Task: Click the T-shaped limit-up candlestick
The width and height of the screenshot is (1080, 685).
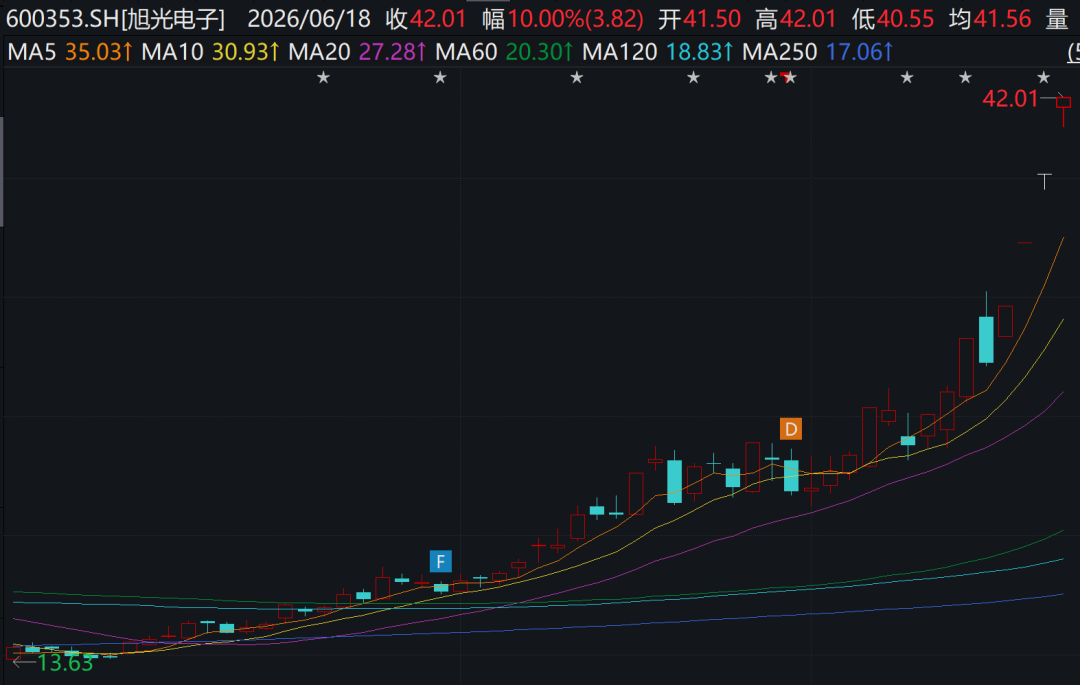Action: [1044, 181]
